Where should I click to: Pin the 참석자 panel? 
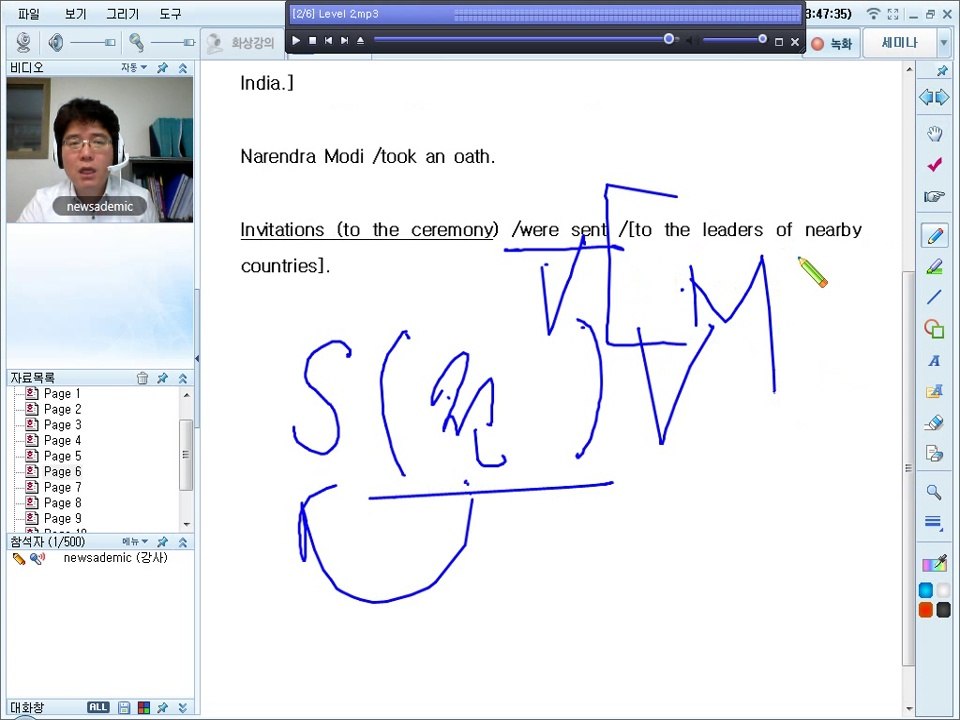point(162,542)
